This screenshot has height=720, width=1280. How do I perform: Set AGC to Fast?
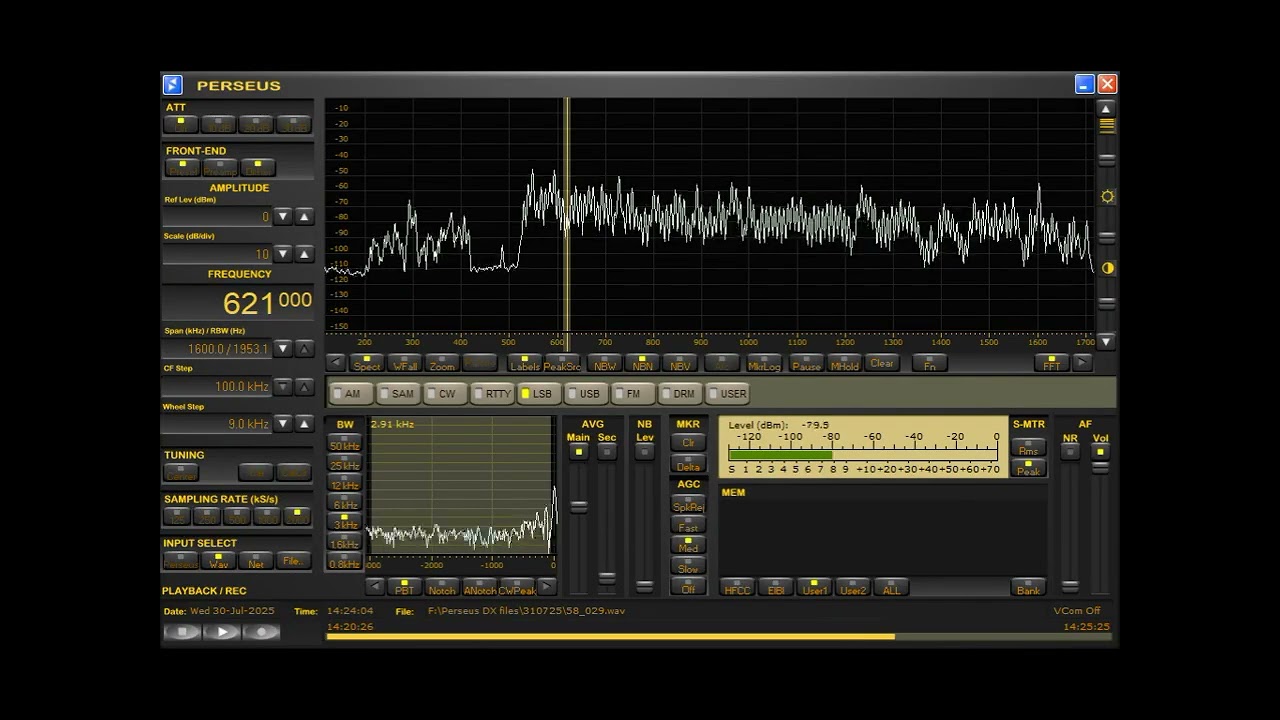click(x=688, y=525)
